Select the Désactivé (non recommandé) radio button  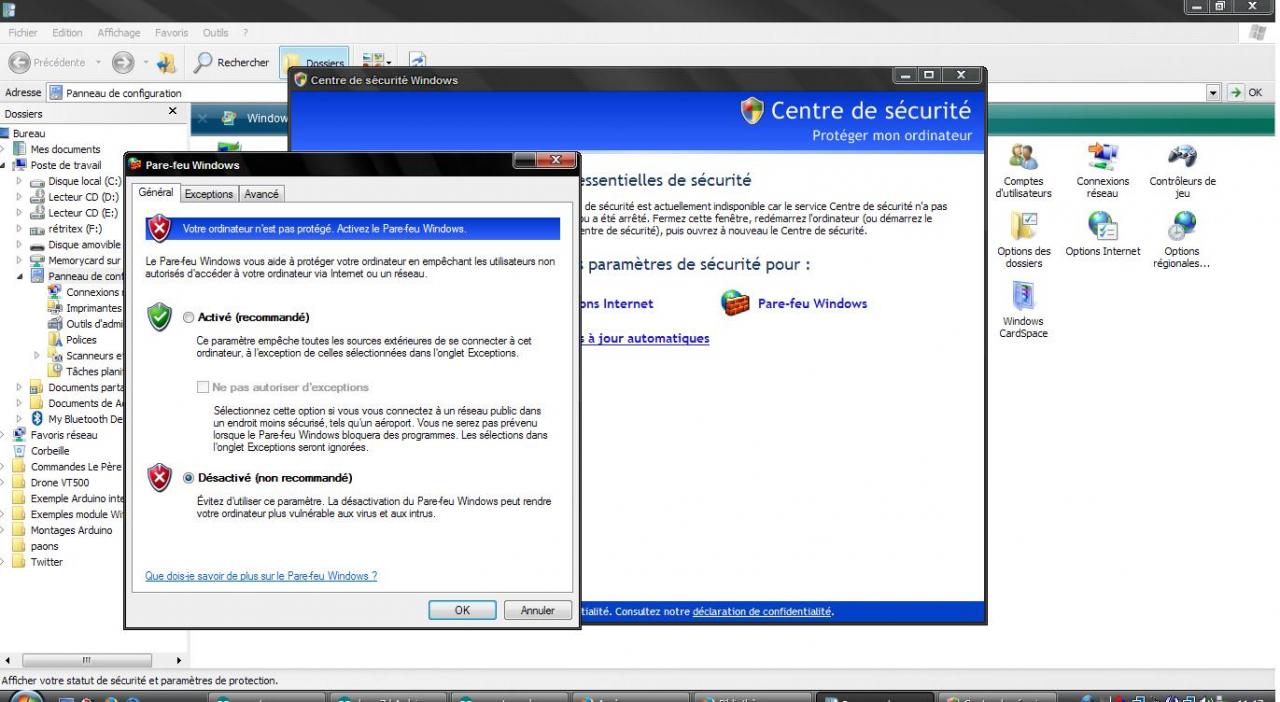189,478
